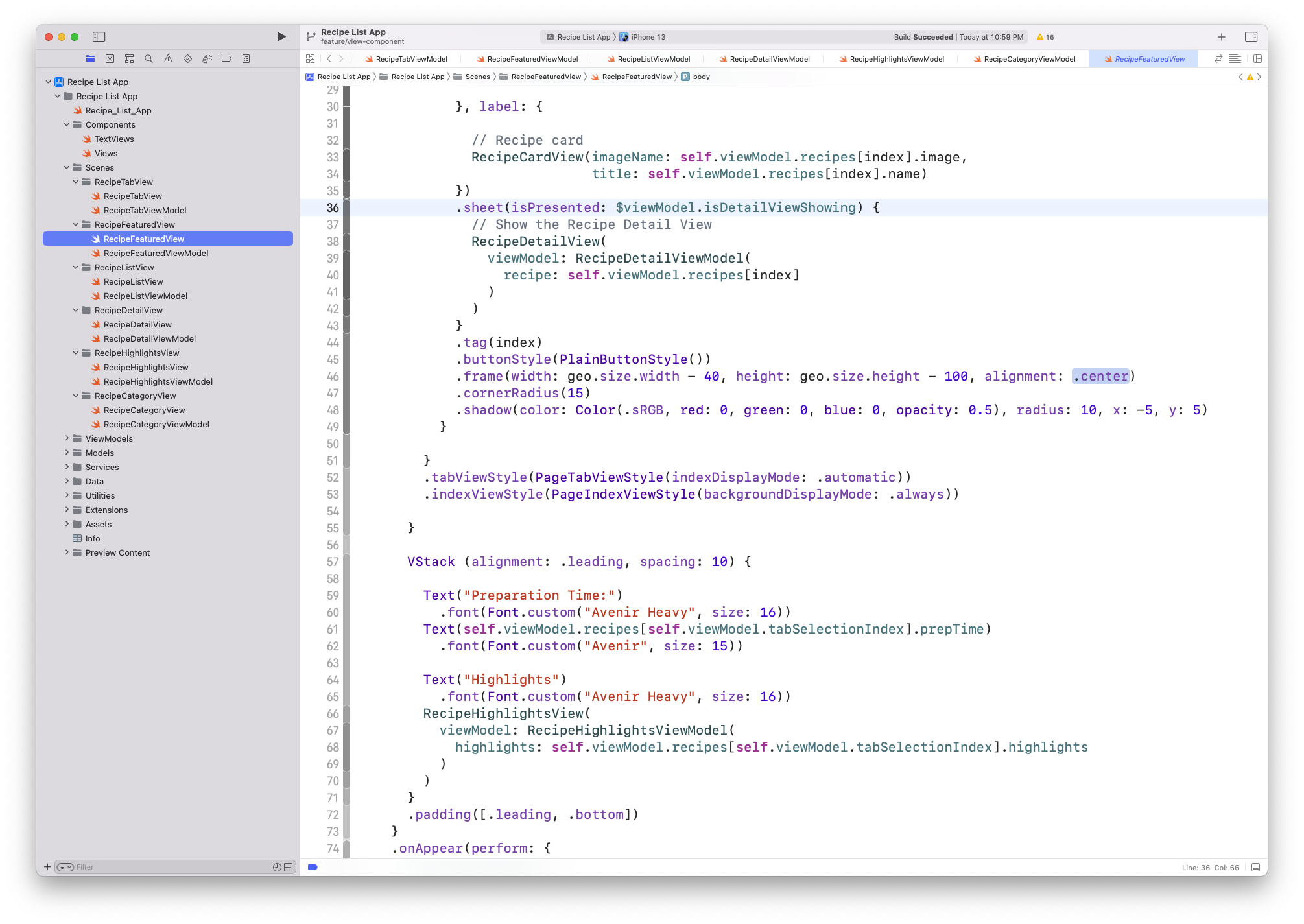Toggle the debug area at bottom right

pos(1255,867)
